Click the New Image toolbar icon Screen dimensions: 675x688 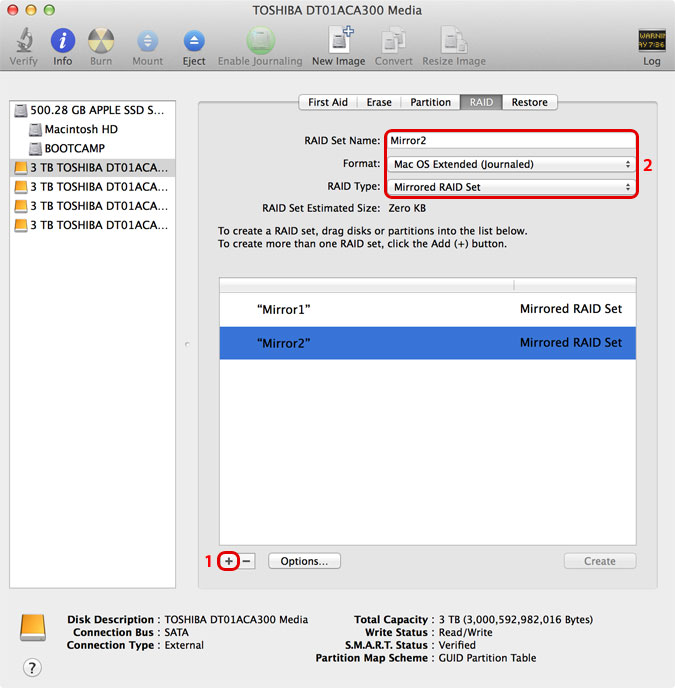338,41
